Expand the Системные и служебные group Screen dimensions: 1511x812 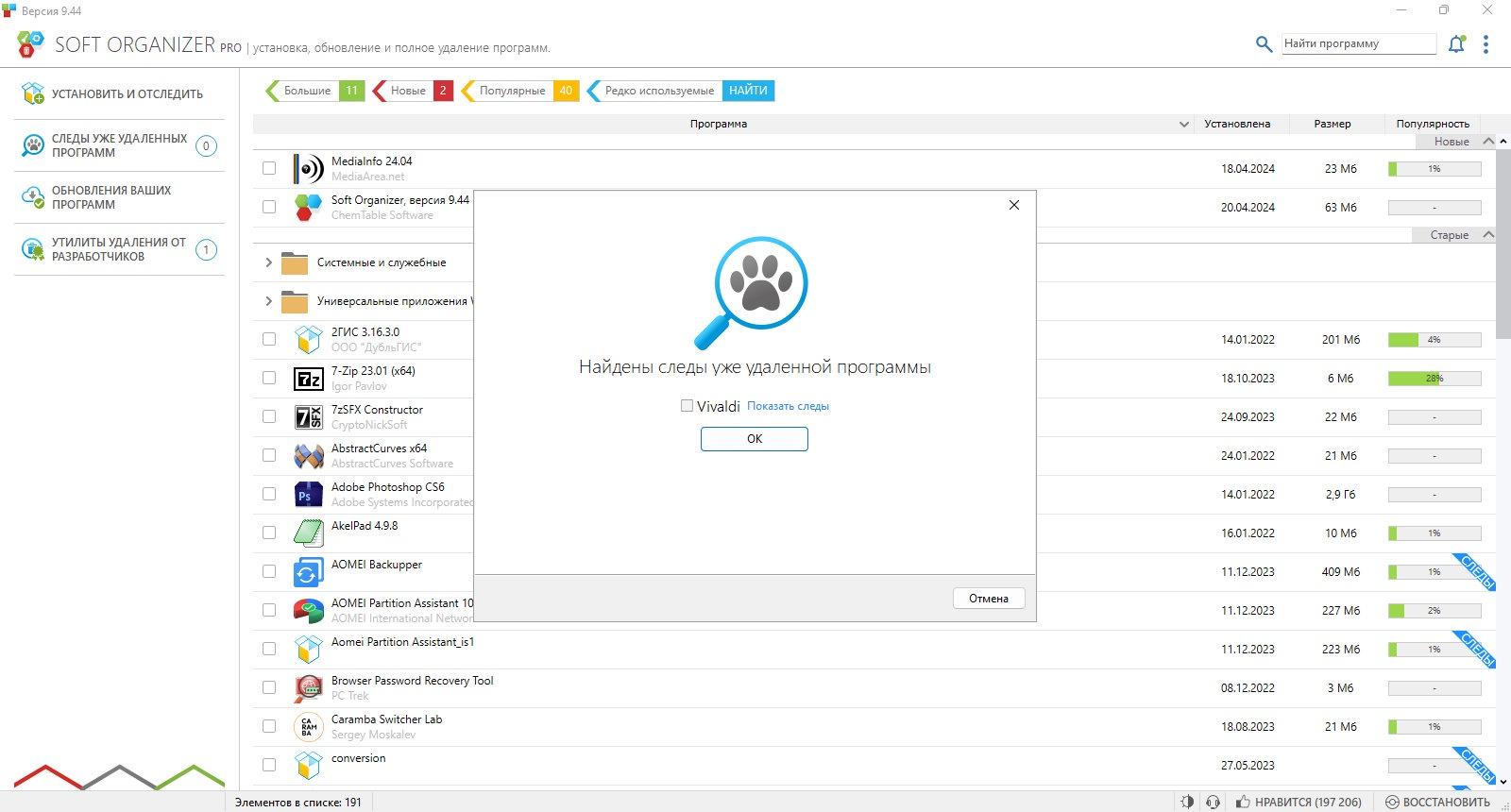tap(268, 262)
